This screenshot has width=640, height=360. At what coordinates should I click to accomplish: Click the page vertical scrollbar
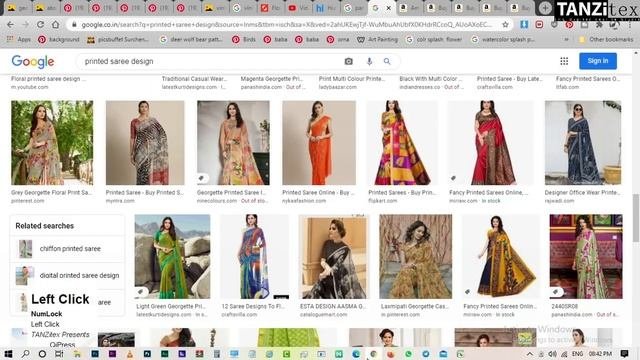point(636,218)
